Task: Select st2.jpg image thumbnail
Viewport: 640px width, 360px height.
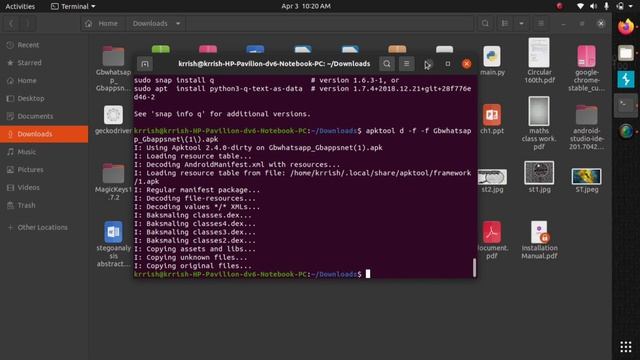Action: coord(492,177)
